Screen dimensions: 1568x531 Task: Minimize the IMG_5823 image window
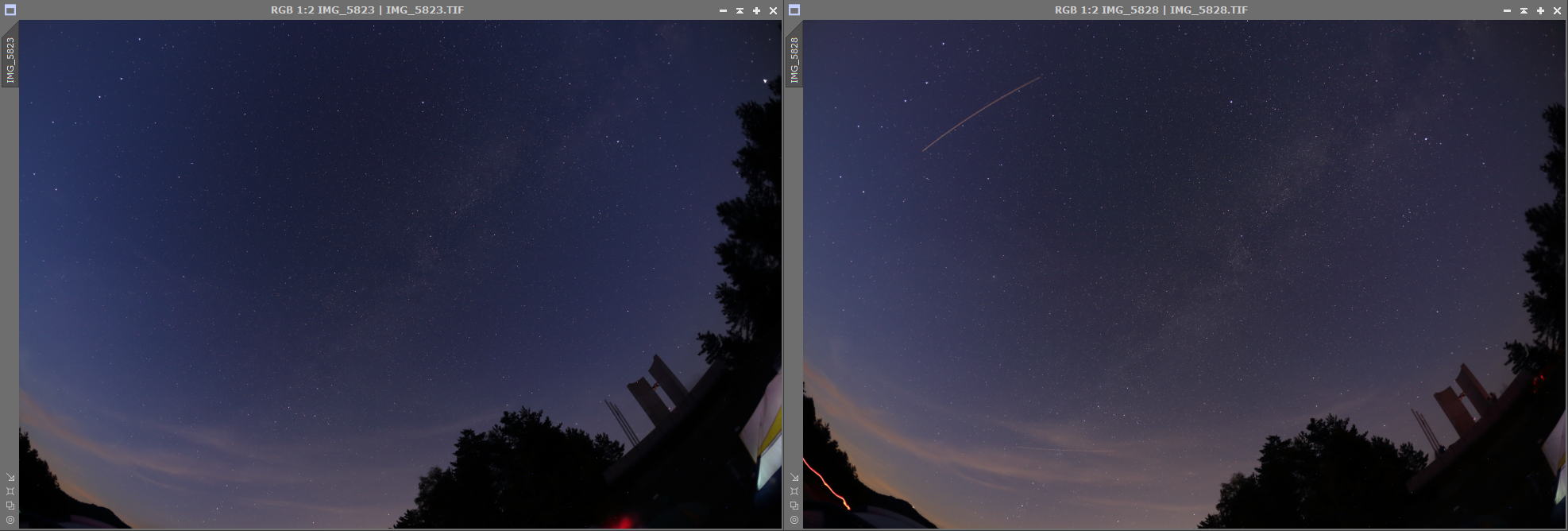723,10
